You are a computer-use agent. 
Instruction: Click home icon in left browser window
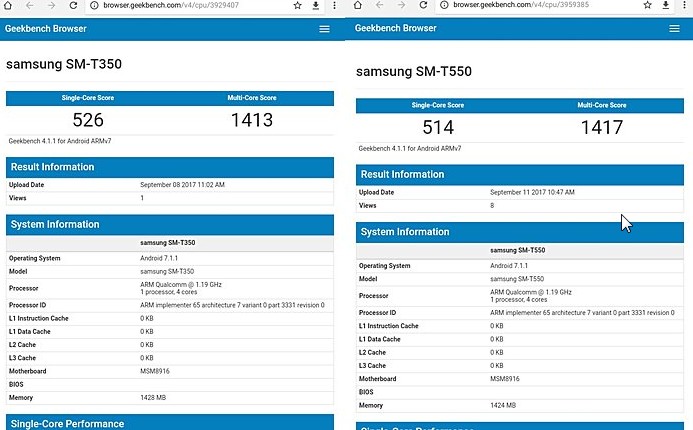[8, 5]
